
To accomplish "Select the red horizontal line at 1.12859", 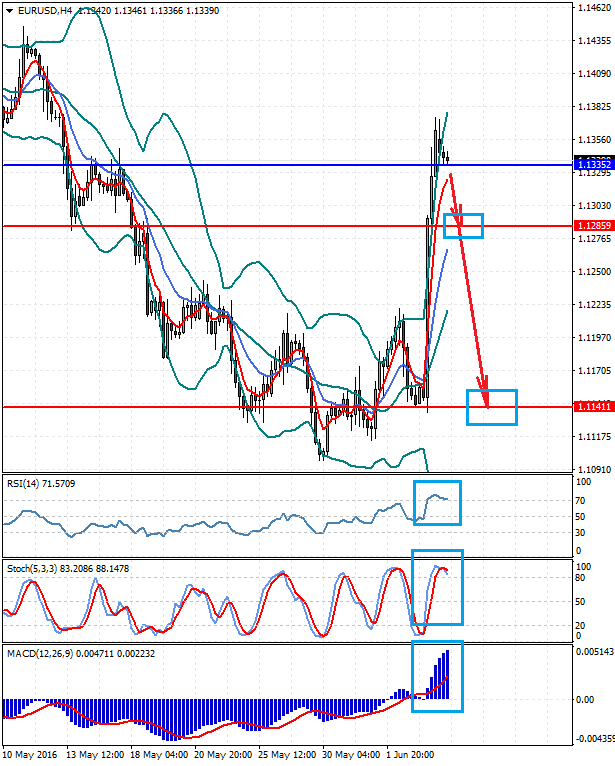I will coord(250,226).
